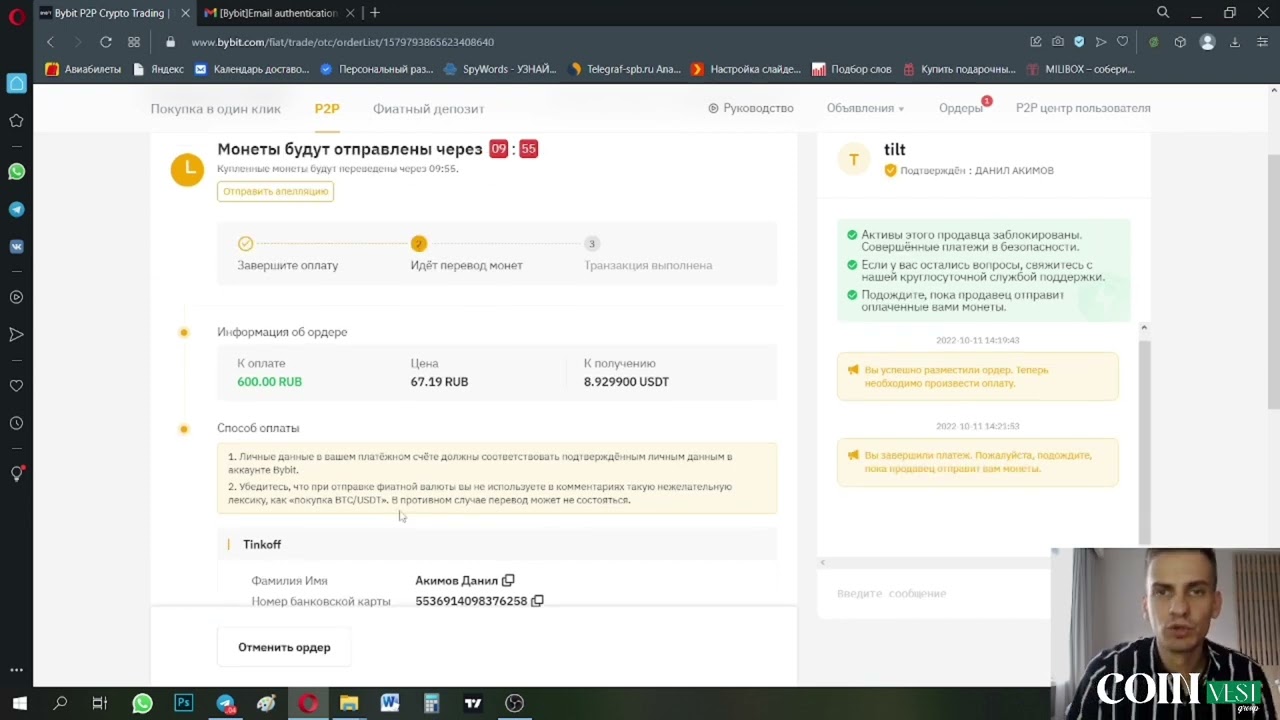The height and width of the screenshot is (720, 1280).
Task: Take a snapshot with camera icon
Action: tap(1058, 42)
